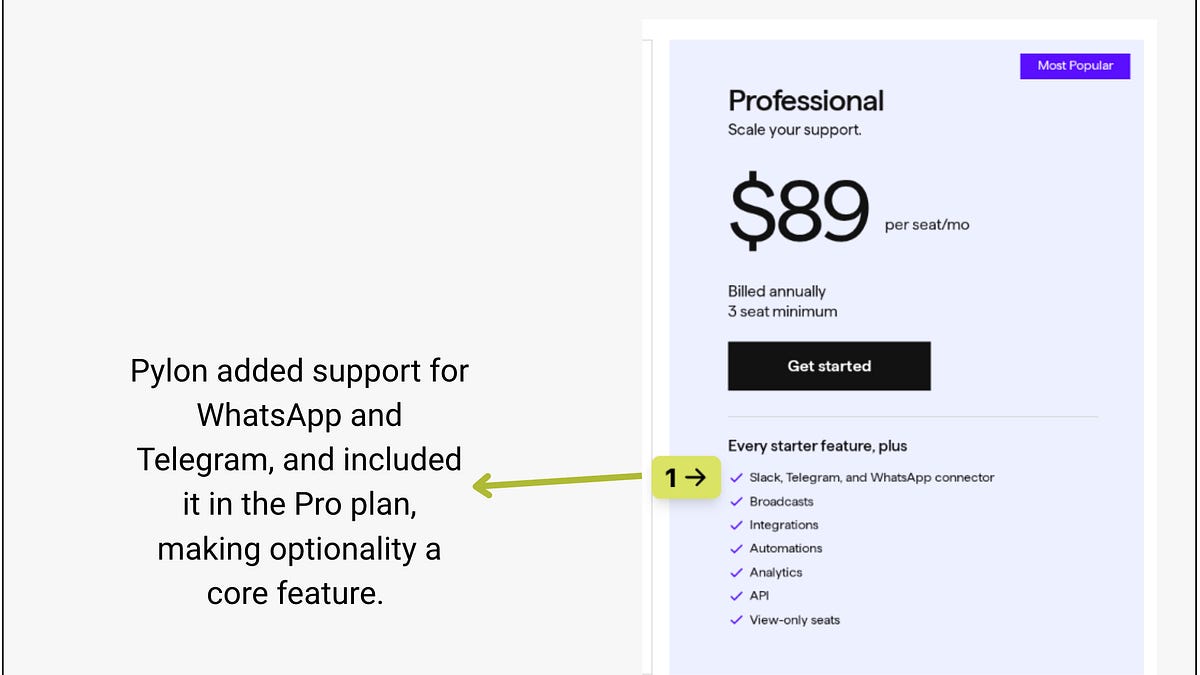Select the checkmark next to Broadcasts
The width and height of the screenshot is (1200, 675).
tap(735, 501)
